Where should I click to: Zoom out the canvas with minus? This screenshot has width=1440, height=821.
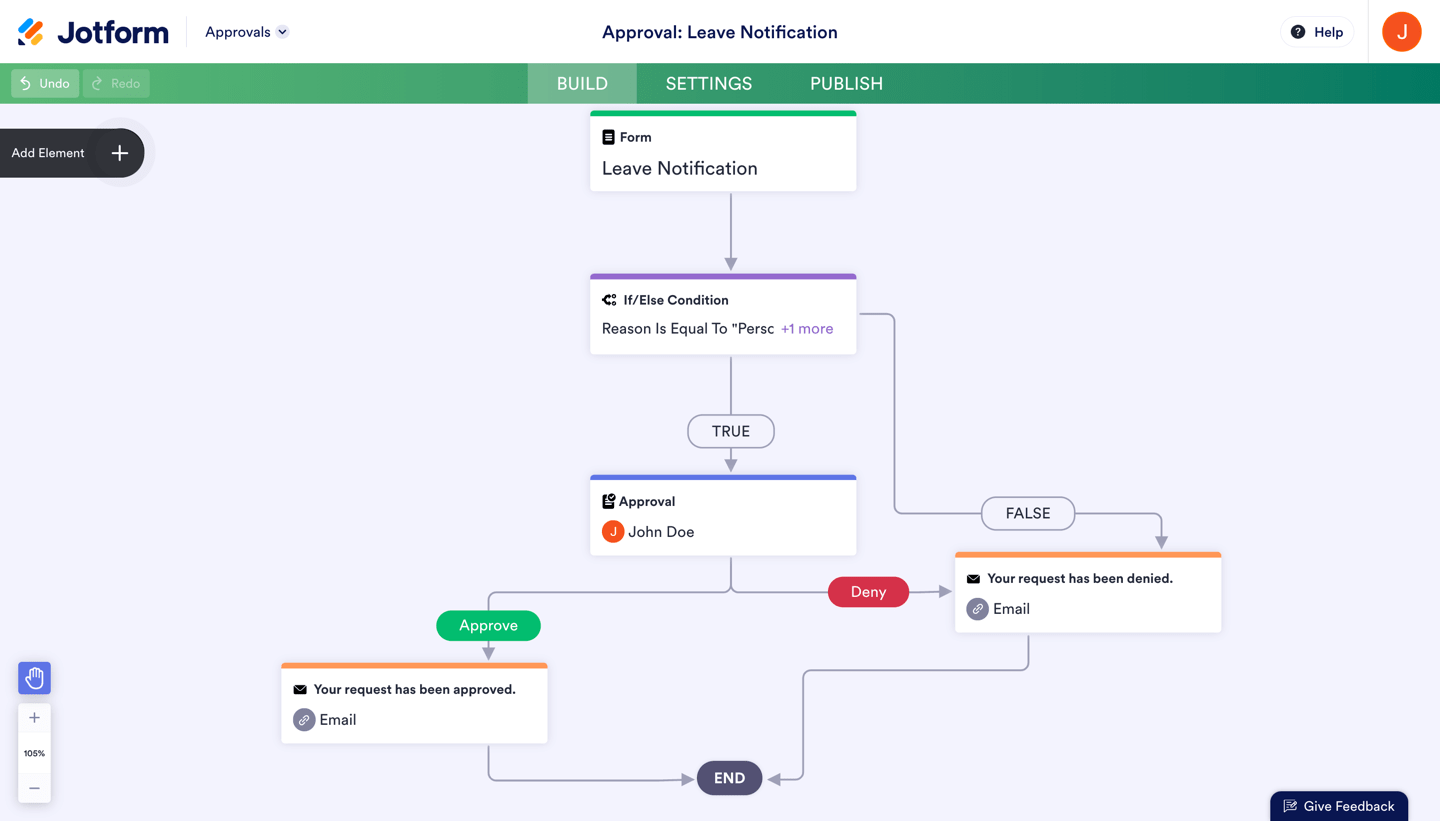34,788
